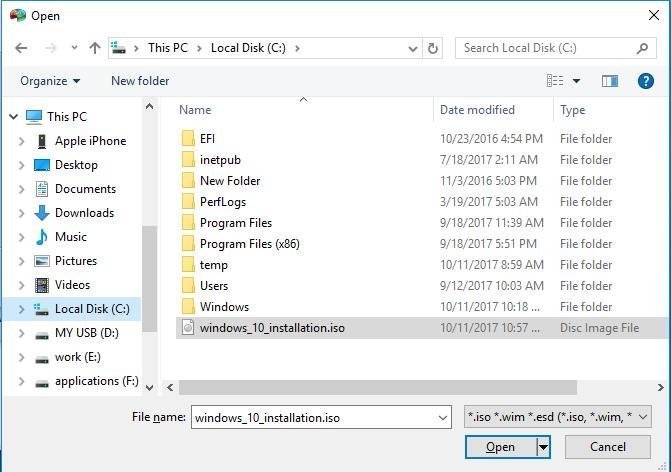This screenshot has height=472, width=671.
Task: Open the file type filter dropdown
Action: coord(558,417)
